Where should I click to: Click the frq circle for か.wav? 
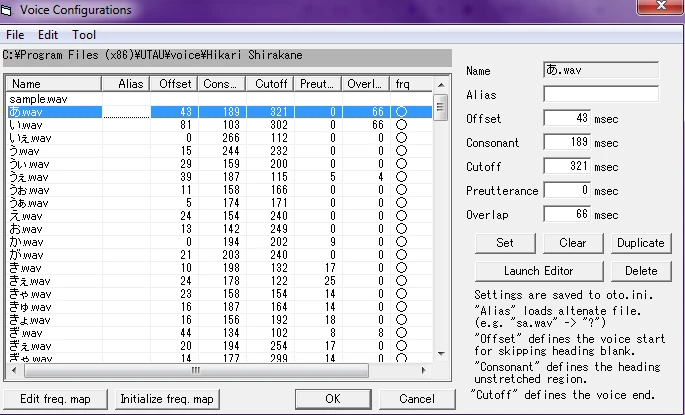pyautogui.click(x=401, y=242)
